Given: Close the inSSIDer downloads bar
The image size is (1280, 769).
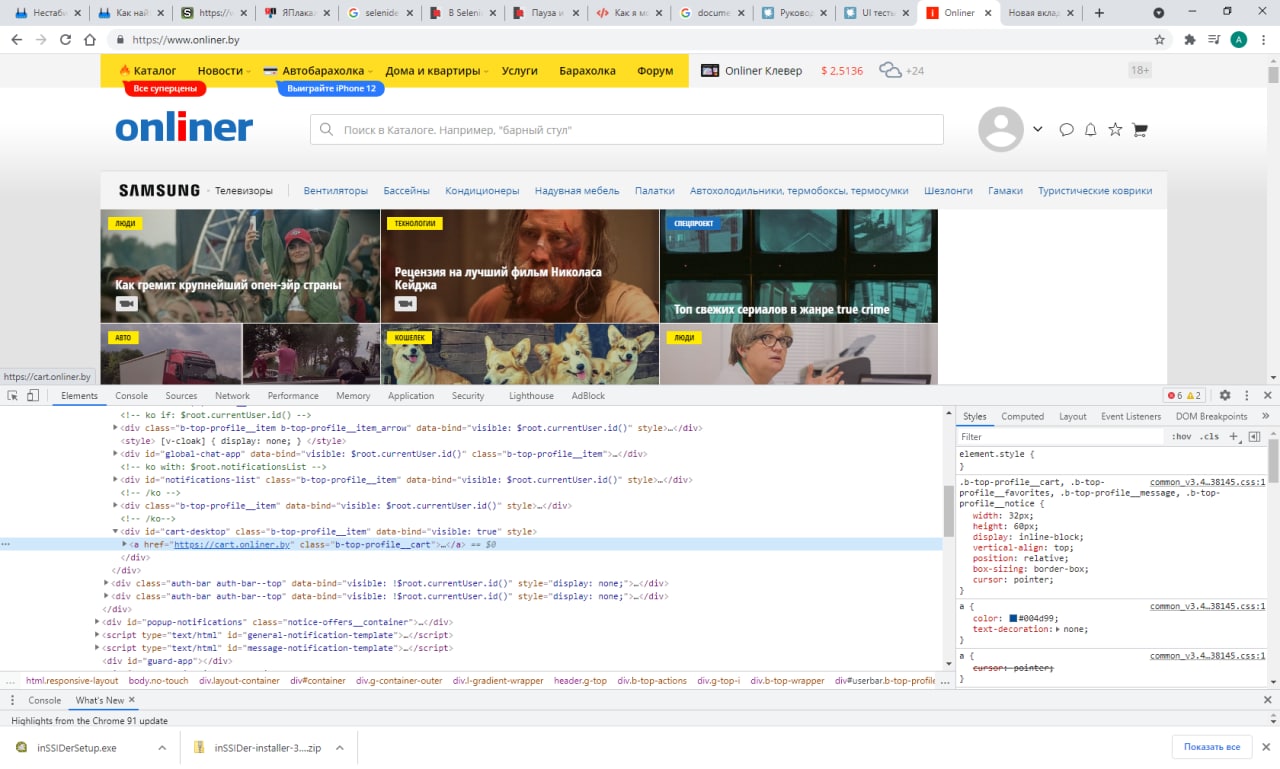Looking at the screenshot, I should 1268,747.
